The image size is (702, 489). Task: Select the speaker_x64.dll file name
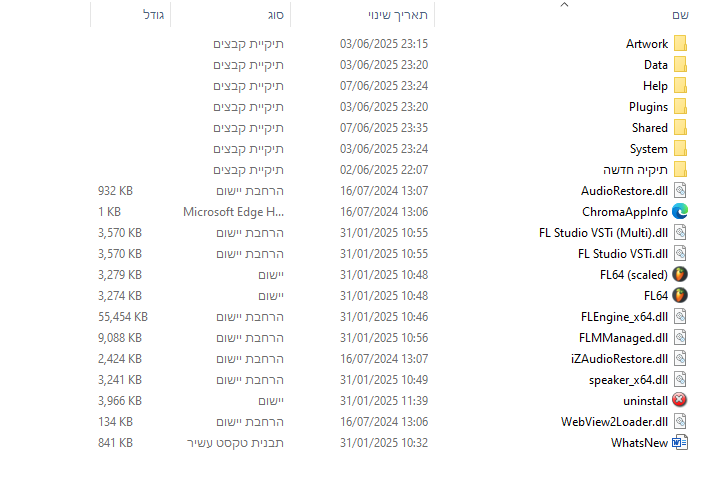tap(628, 379)
